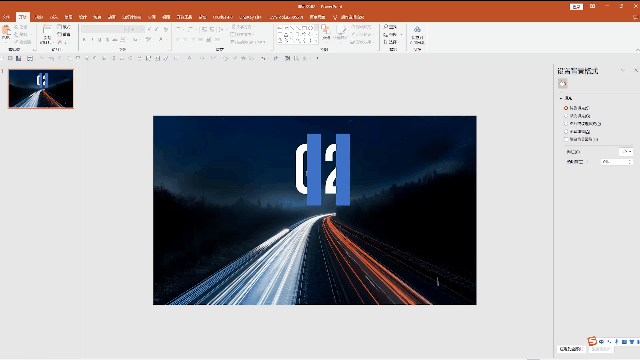The height and width of the screenshot is (360, 640).
Task: Click the Paste clipboard icon
Action: [6, 31]
